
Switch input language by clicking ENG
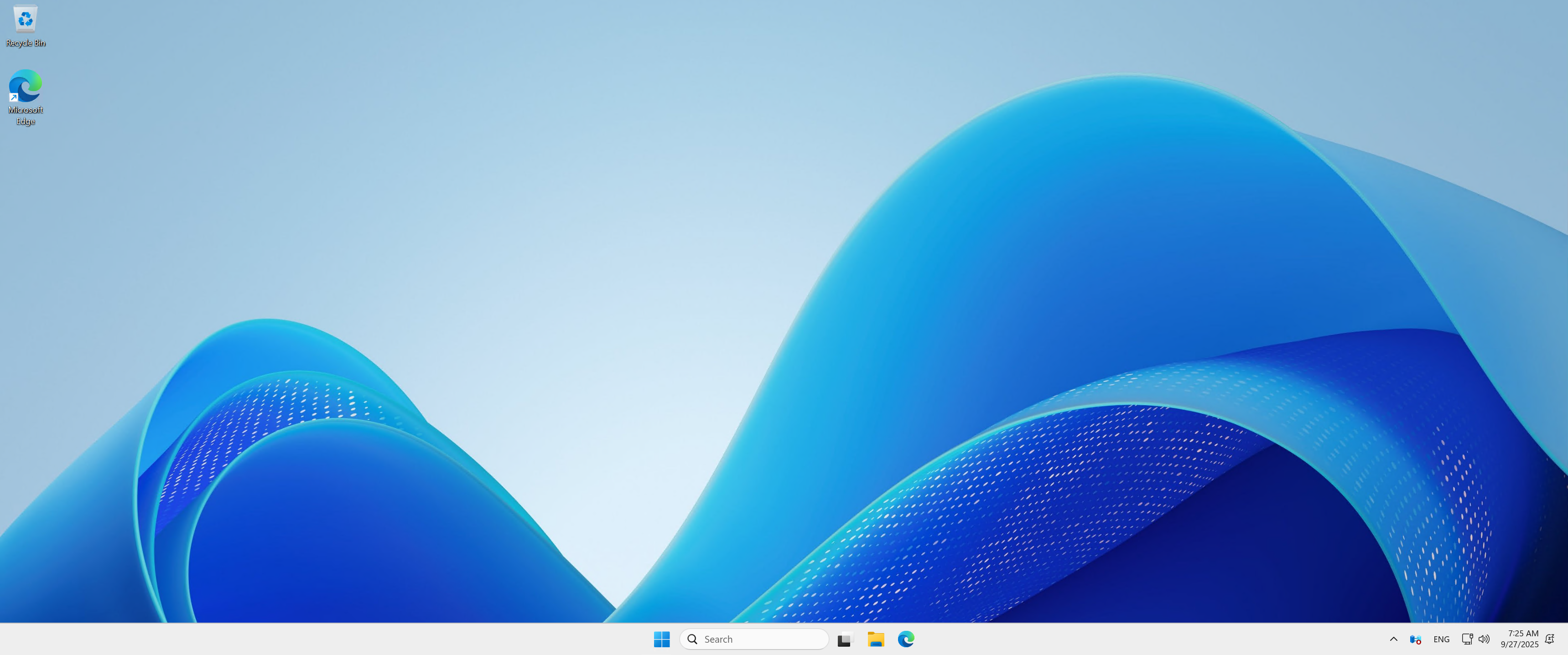pyautogui.click(x=1441, y=639)
